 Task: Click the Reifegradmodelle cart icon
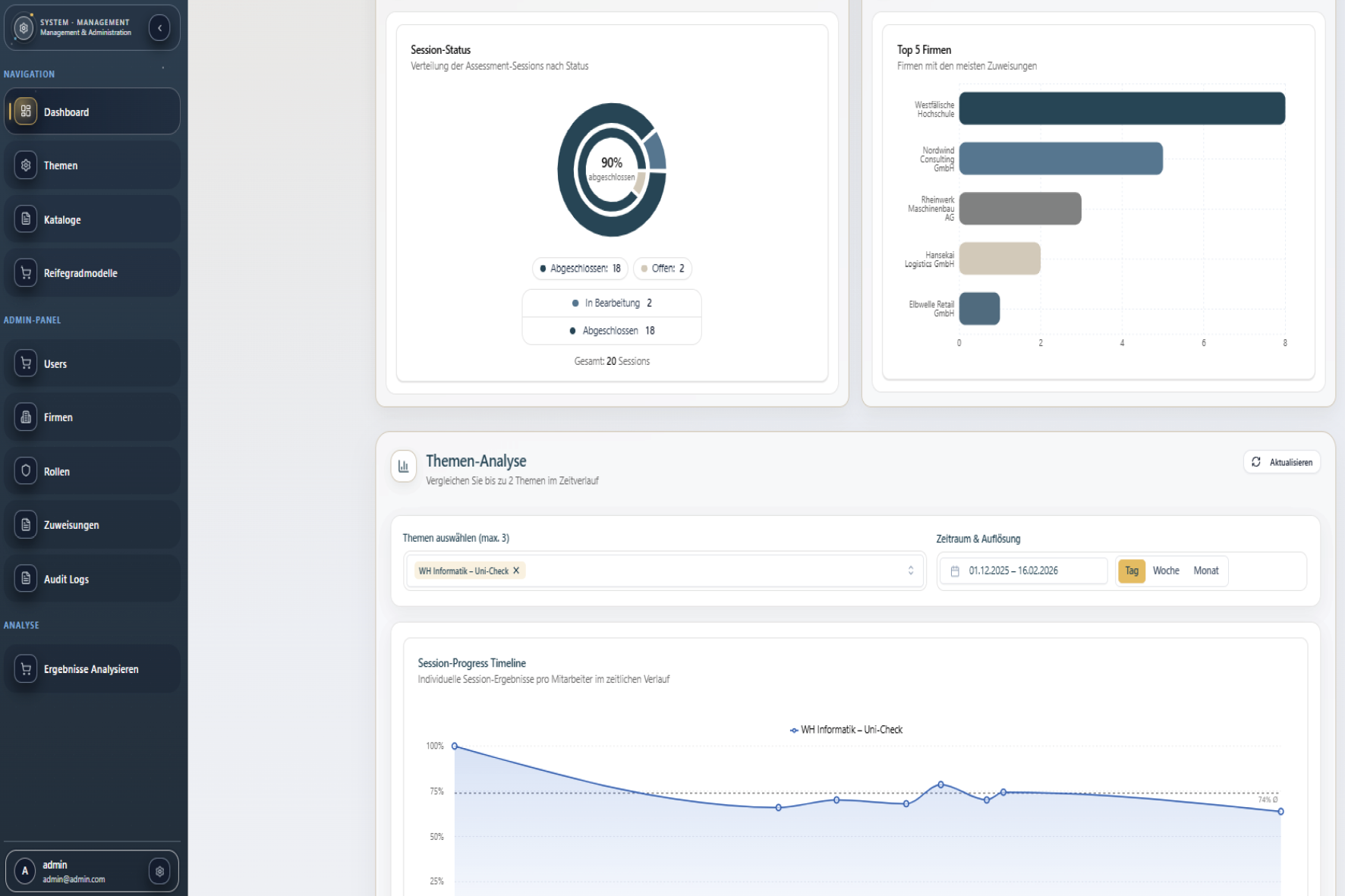[26, 273]
